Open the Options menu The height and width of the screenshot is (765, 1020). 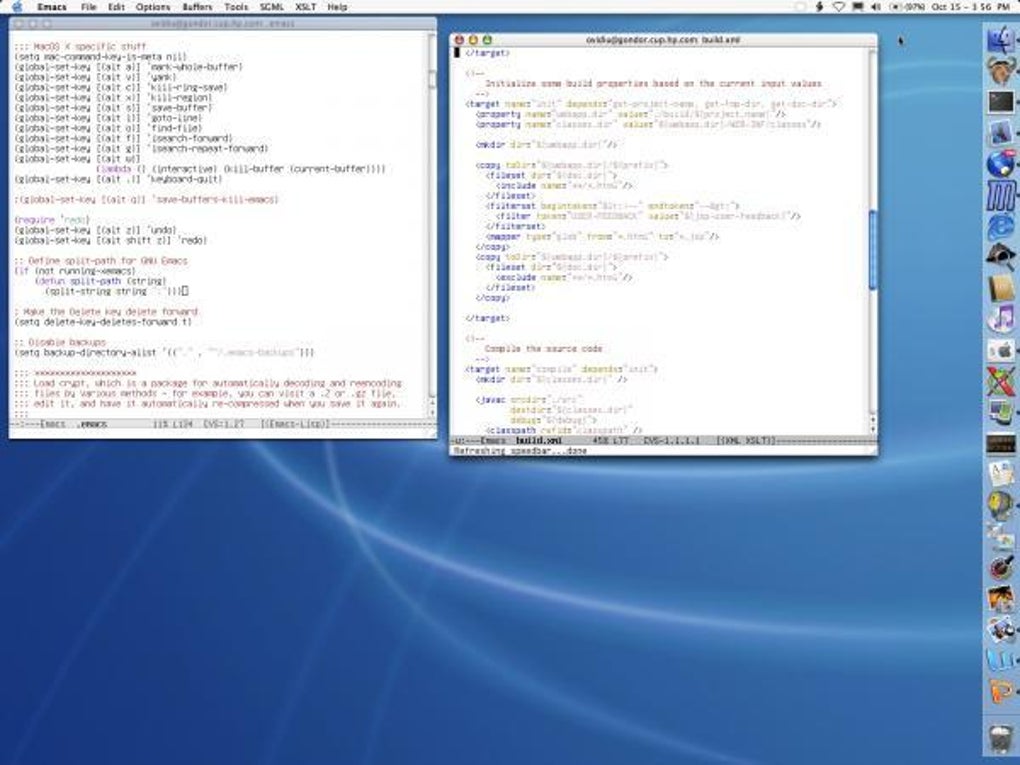153,7
